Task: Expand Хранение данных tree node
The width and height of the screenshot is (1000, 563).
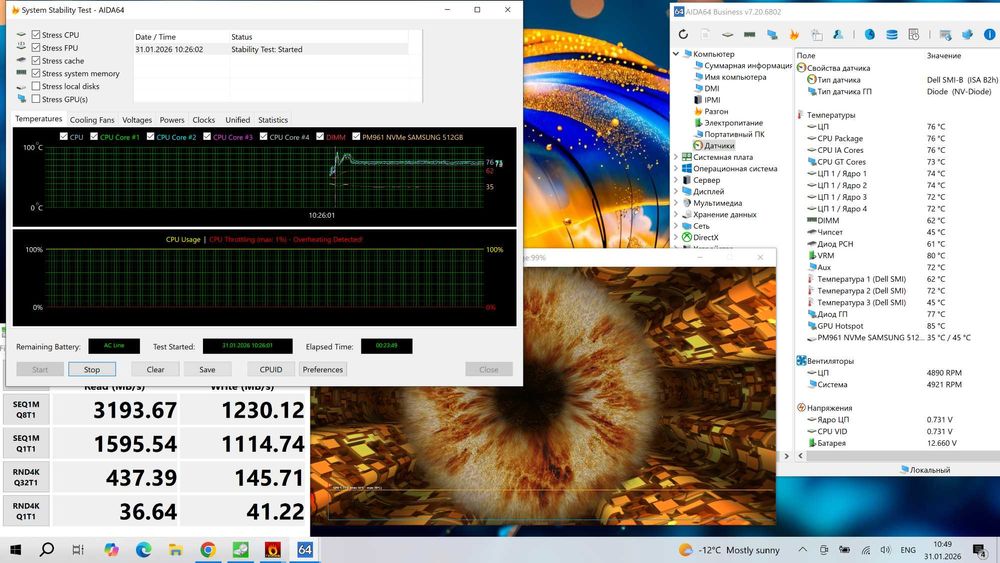Action: pyautogui.click(x=676, y=214)
